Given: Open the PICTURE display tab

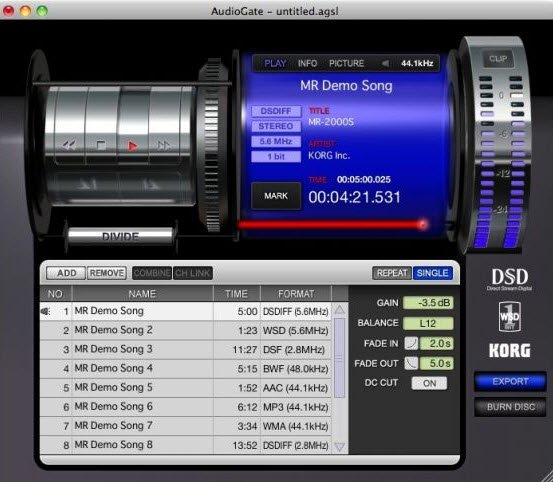Looking at the screenshot, I should coord(346,63).
